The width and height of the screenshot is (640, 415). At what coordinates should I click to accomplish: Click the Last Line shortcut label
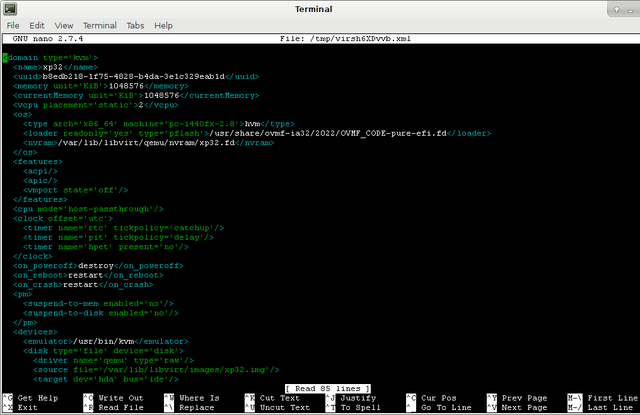pyautogui.click(x=610, y=407)
